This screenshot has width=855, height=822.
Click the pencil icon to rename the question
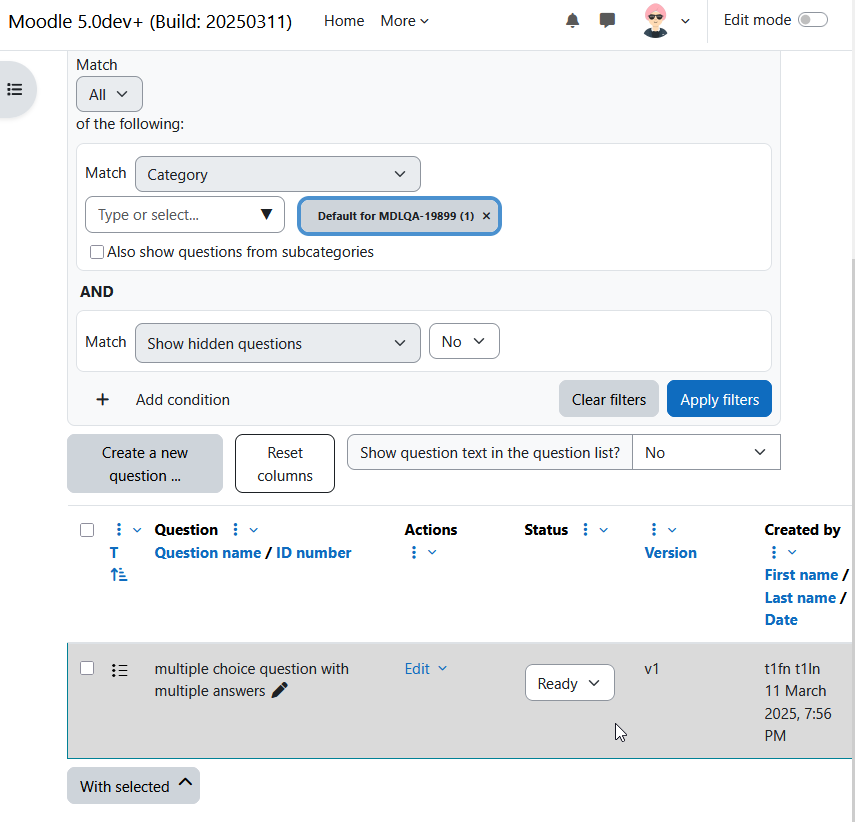[280, 691]
